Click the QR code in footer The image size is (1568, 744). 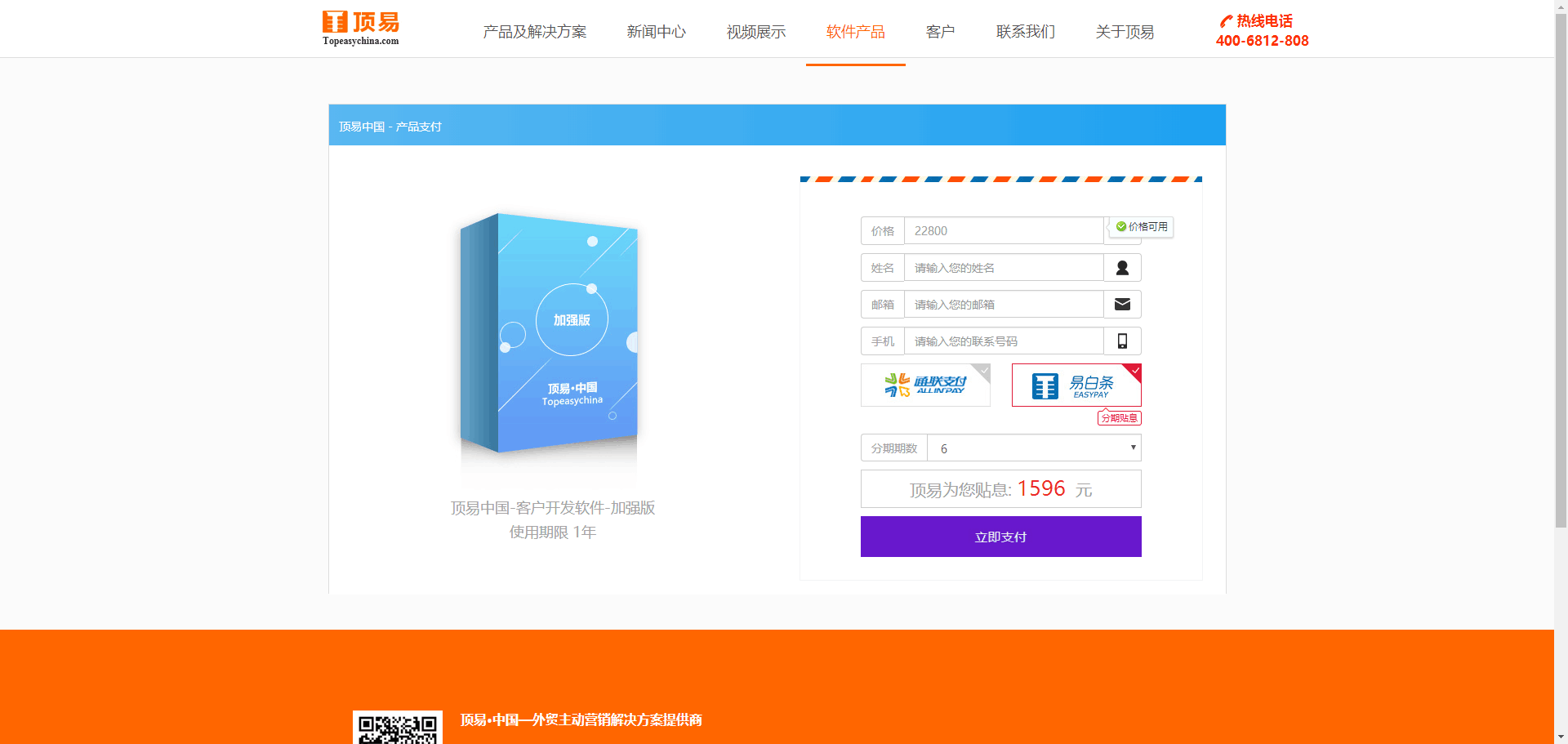[x=398, y=728]
